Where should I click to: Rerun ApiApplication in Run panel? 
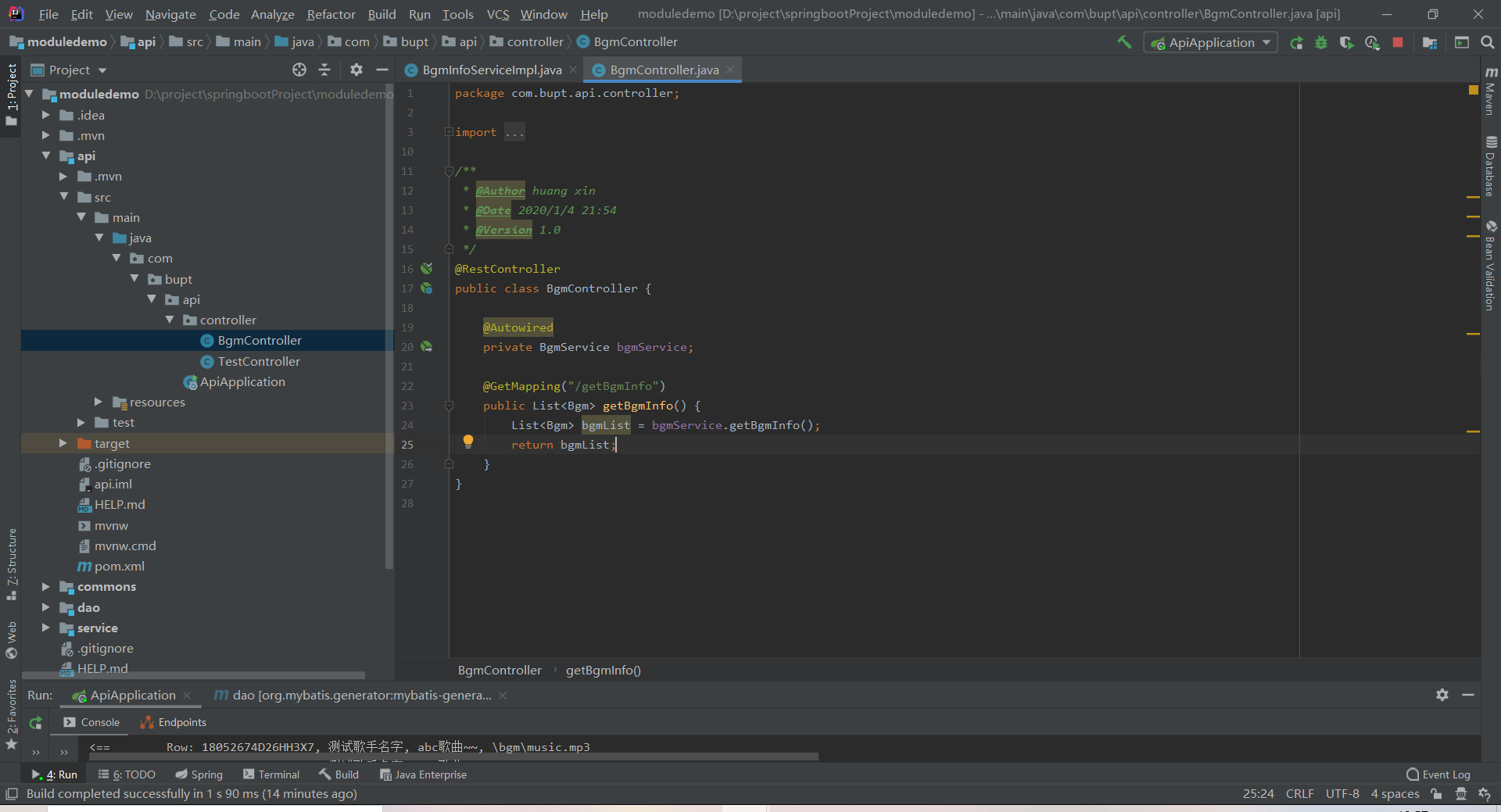click(x=35, y=723)
